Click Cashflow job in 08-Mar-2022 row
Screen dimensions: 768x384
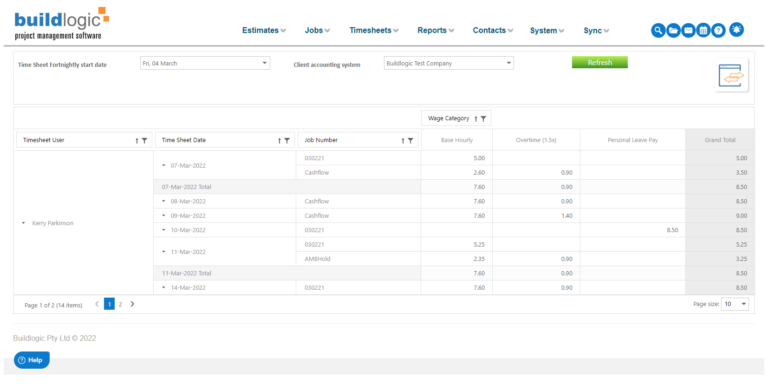(359, 201)
